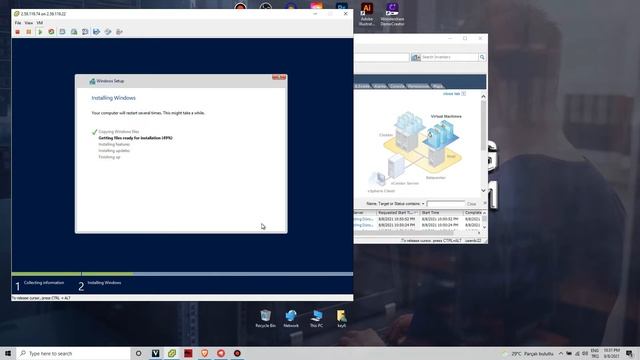
Task: Click the inventory search type dropdown icon
Action: (x=416, y=57)
